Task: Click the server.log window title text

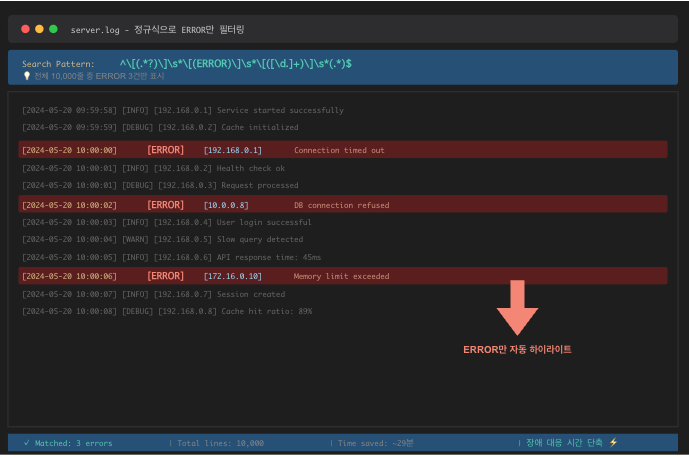Action: coord(157,30)
